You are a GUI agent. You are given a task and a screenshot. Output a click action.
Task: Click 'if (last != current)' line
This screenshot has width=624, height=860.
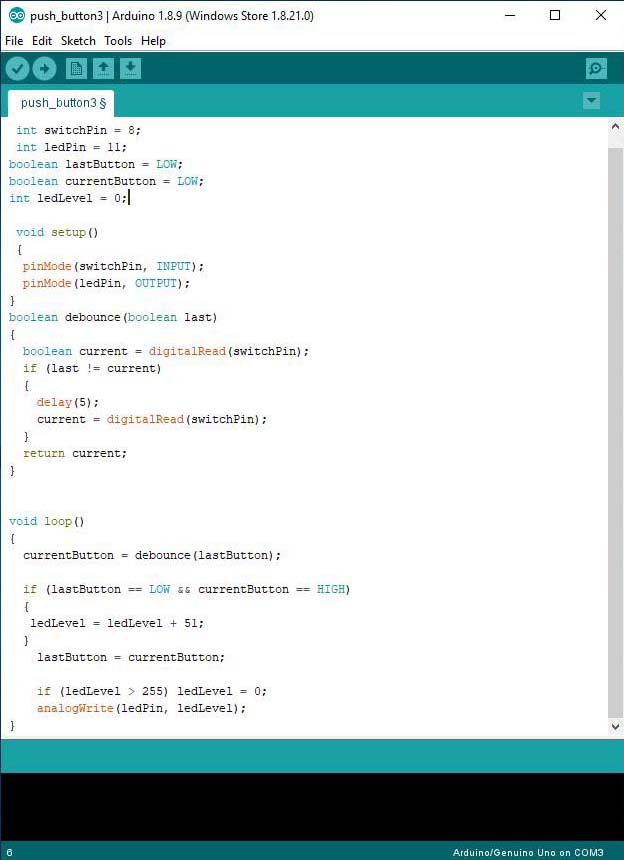tap(92, 368)
